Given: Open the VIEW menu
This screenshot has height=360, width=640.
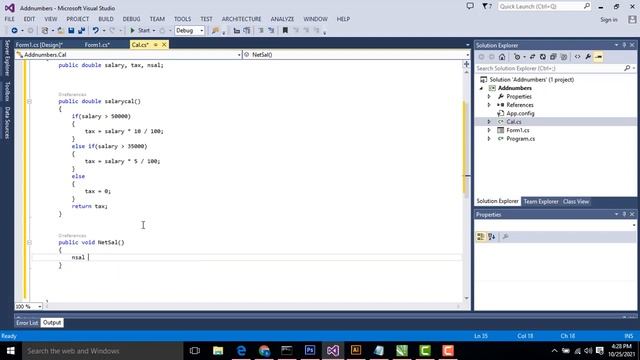Looking at the screenshot, I should [x=51, y=19].
